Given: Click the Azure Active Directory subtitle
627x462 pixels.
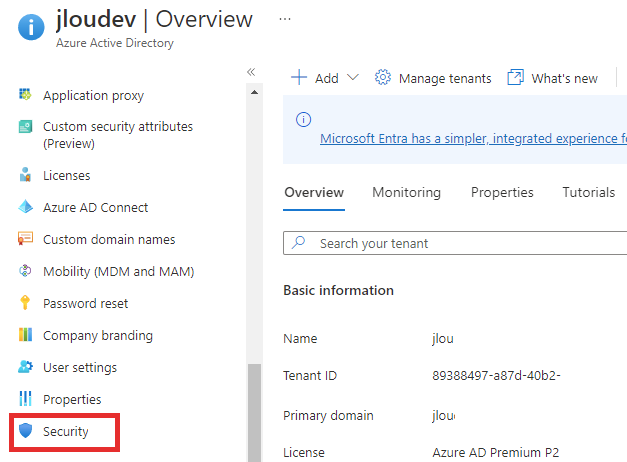Looking at the screenshot, I should pos(115,43).
